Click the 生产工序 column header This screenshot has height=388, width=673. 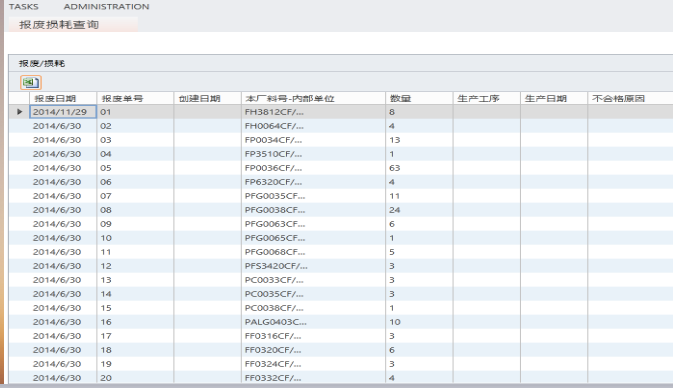click(x=486, y=98)
